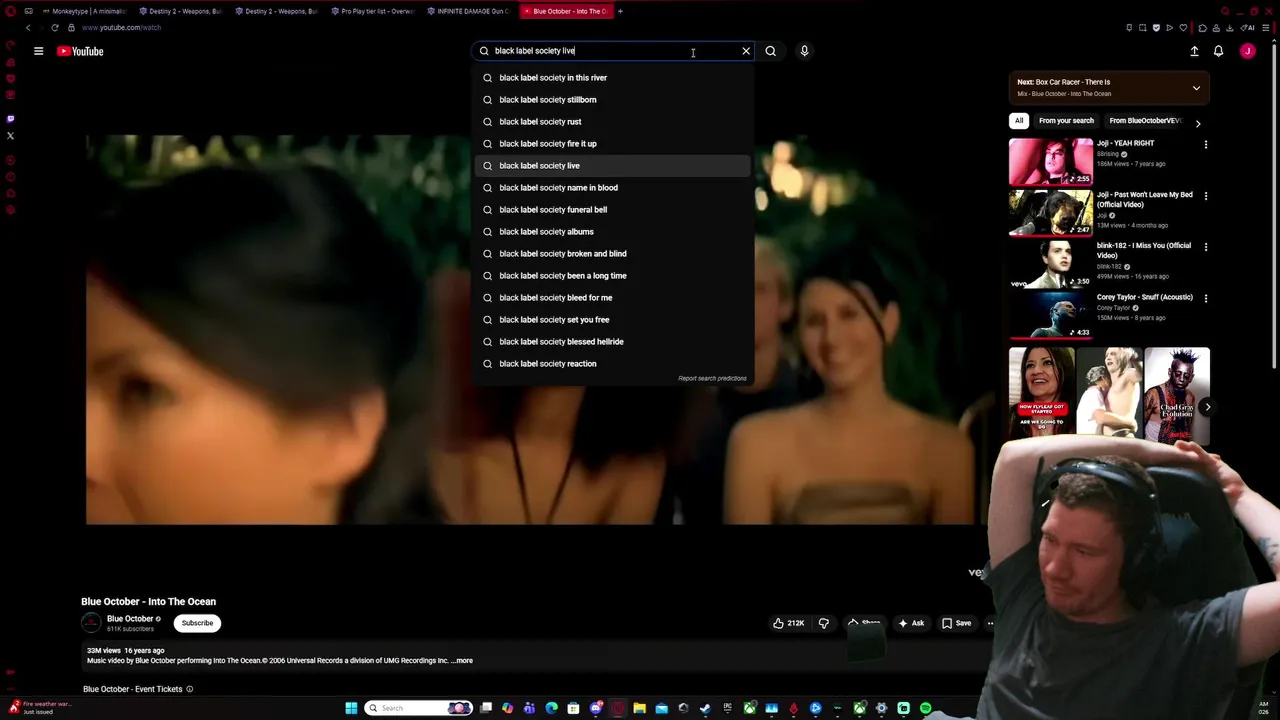Go to the YouTube home logo
Image resolution: width=1280 pixels, height=720 pixels.
tap(80, 51)
